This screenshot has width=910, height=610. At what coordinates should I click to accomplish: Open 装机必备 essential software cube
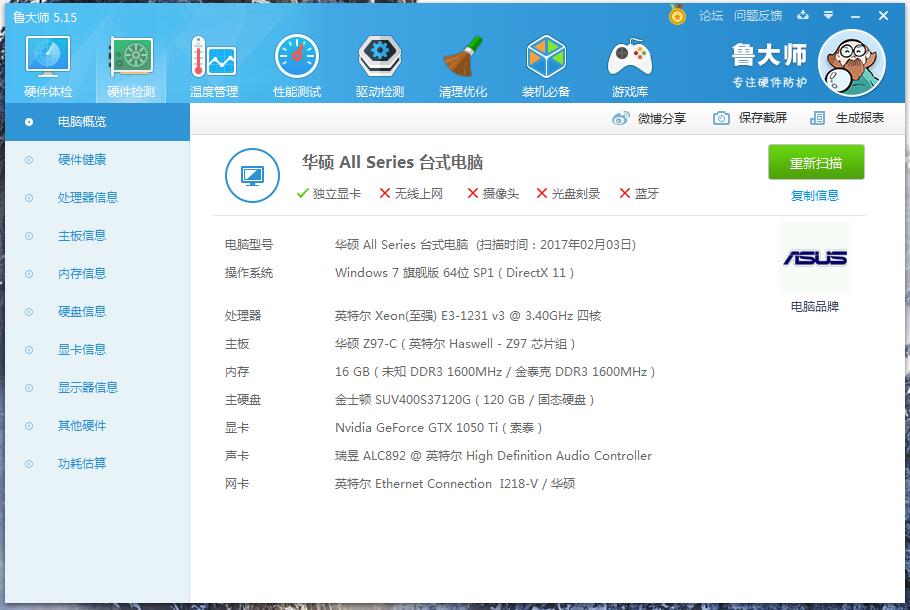click(546, 66)
